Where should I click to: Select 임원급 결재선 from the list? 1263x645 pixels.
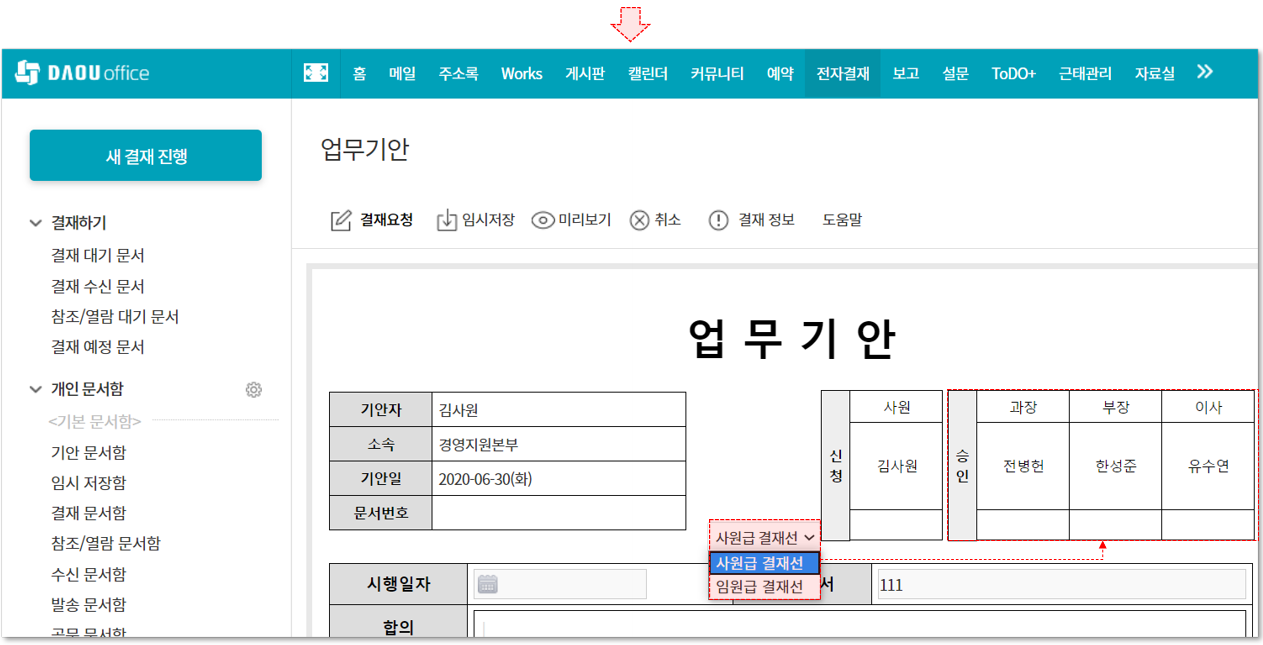760,588
